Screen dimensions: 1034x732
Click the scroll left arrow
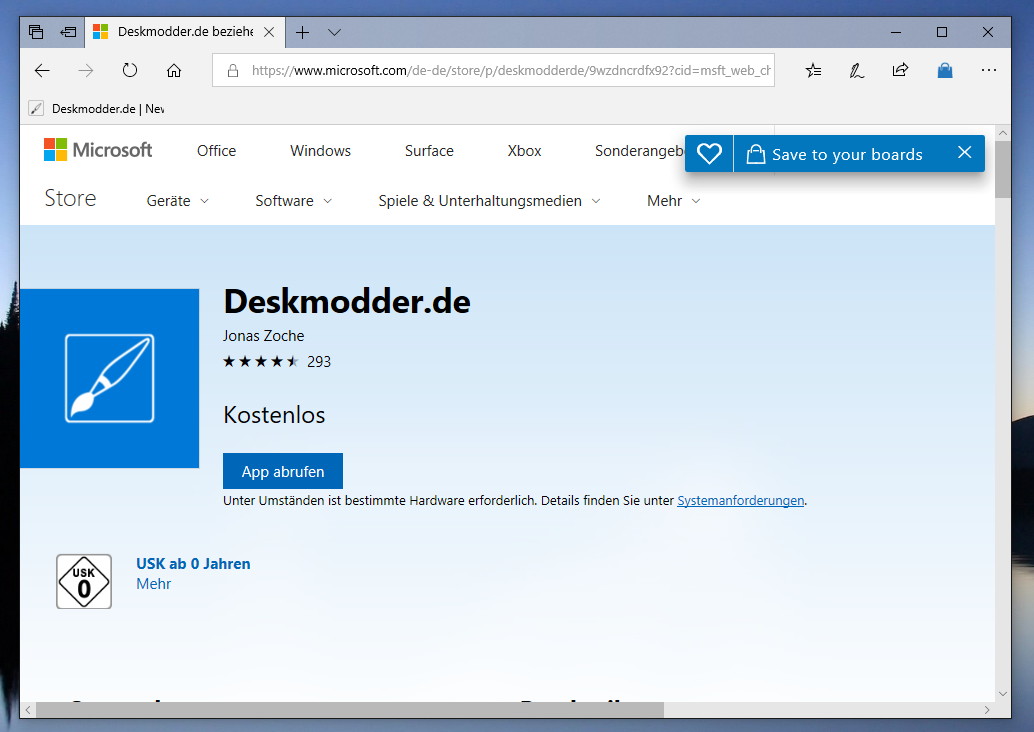click(x=28, y=710)
